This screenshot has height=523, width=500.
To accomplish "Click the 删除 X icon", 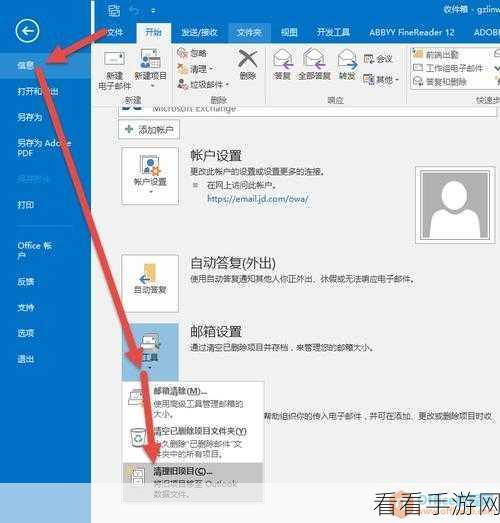I will (x=247, y=59).
